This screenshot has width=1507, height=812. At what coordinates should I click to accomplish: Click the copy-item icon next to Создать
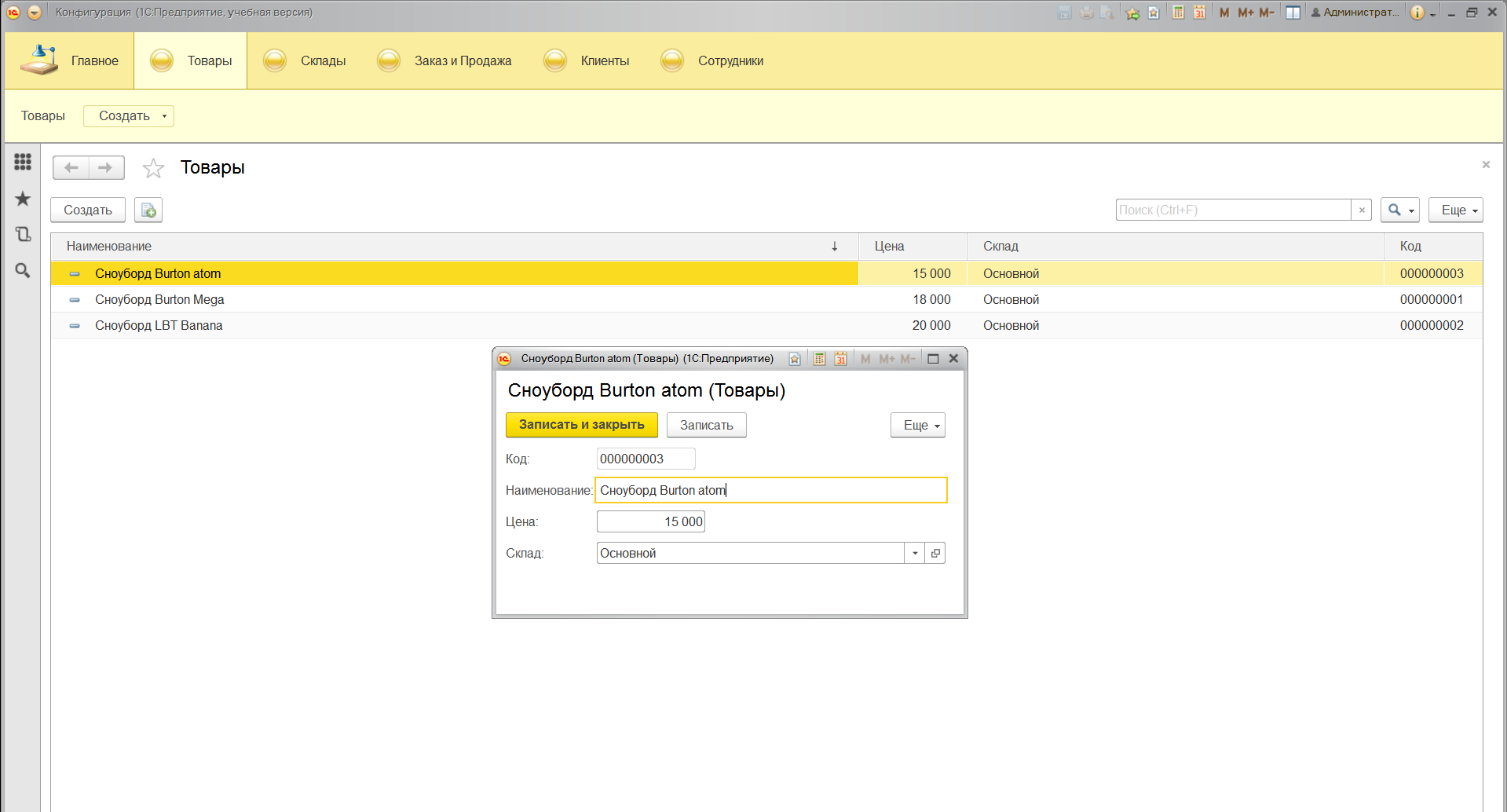pos(148,210)
